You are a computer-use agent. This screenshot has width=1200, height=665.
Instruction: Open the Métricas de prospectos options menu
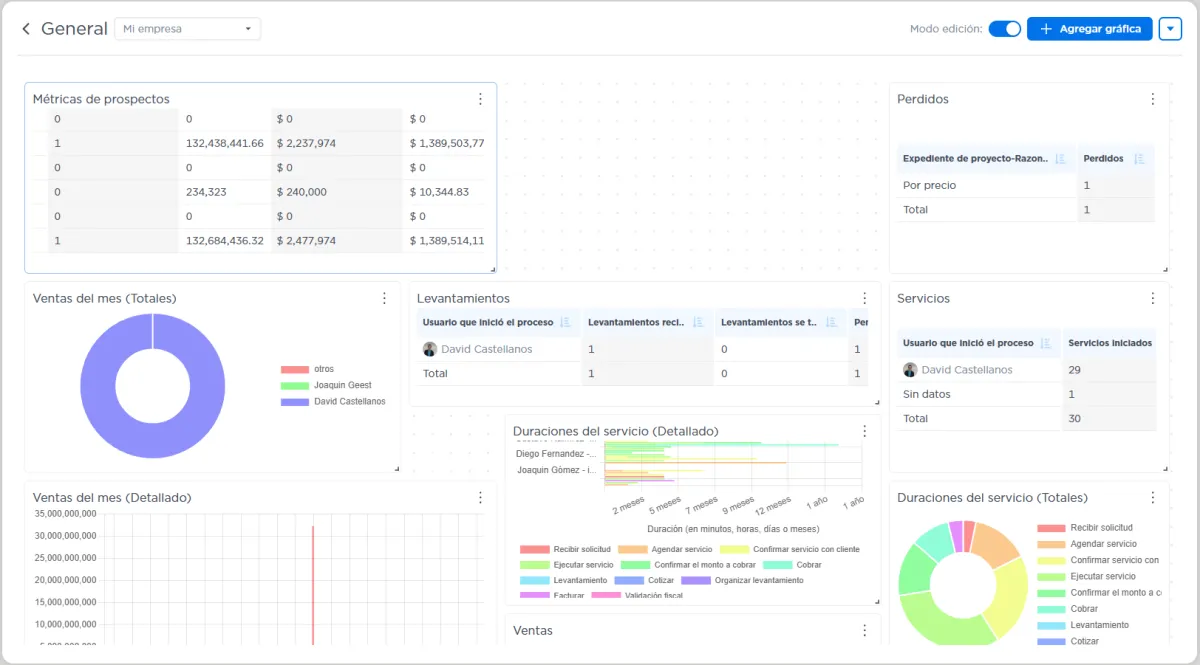480,99
